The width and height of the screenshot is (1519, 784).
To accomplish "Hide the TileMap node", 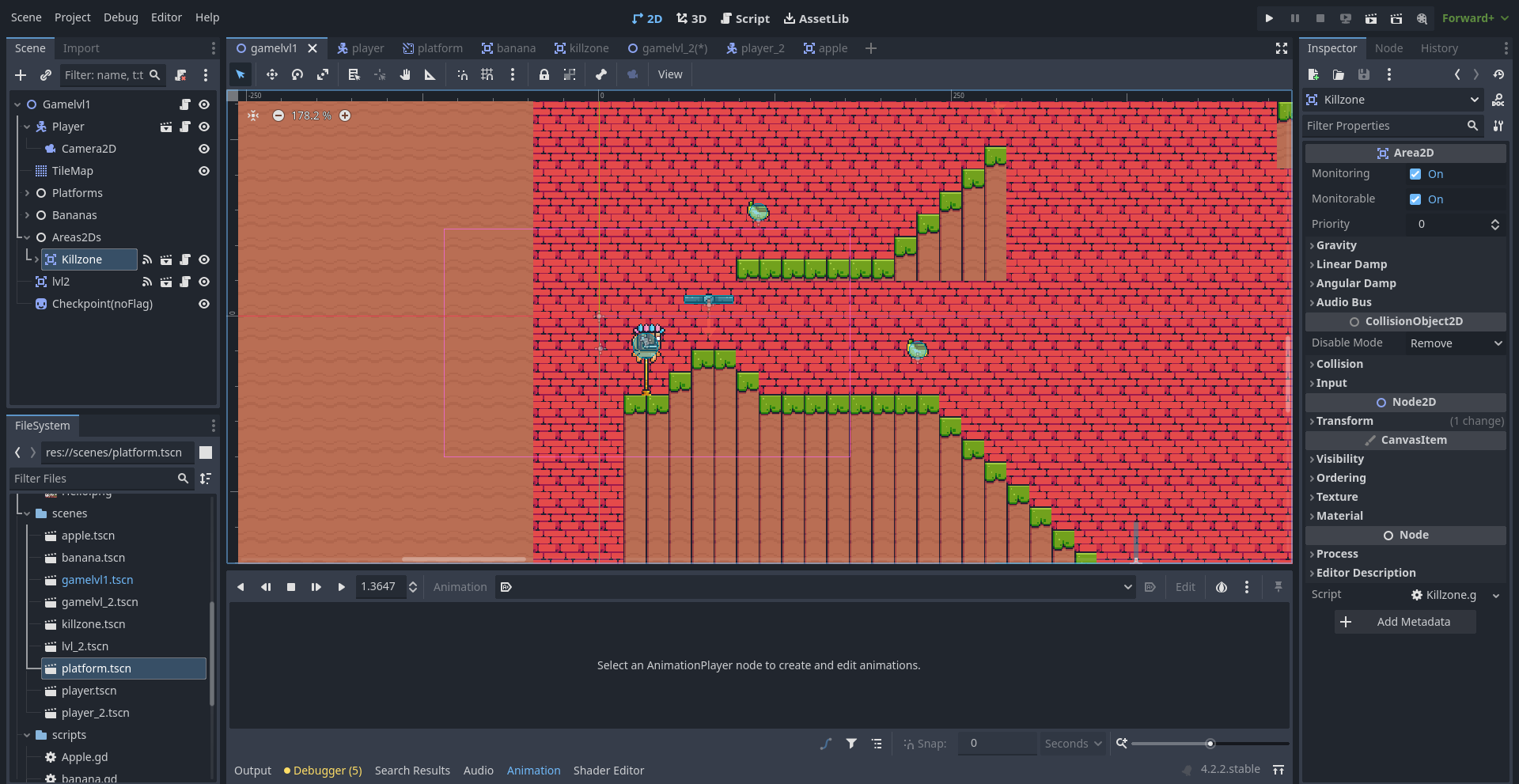I will point(204,171).
